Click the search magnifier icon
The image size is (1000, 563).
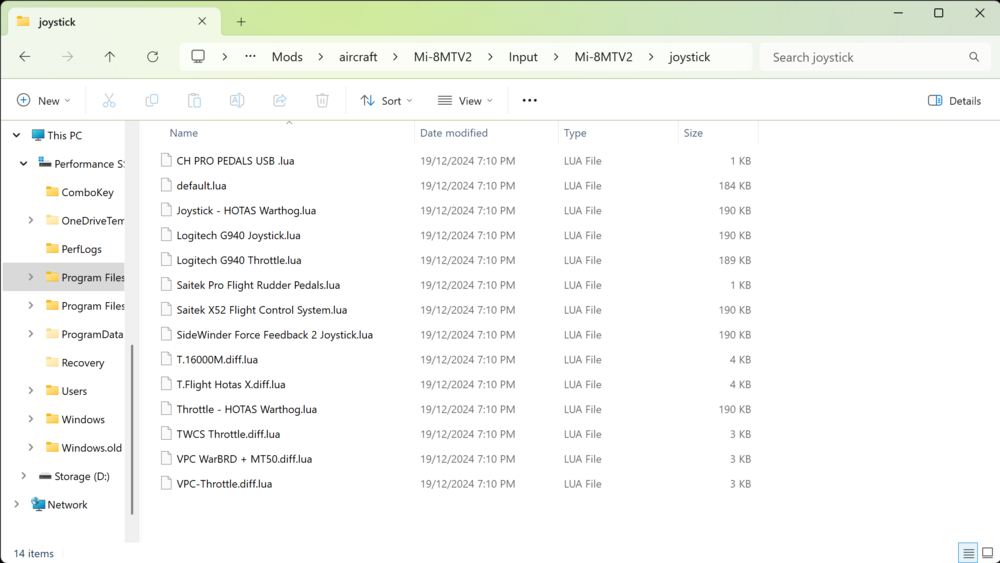click(974, 57)
